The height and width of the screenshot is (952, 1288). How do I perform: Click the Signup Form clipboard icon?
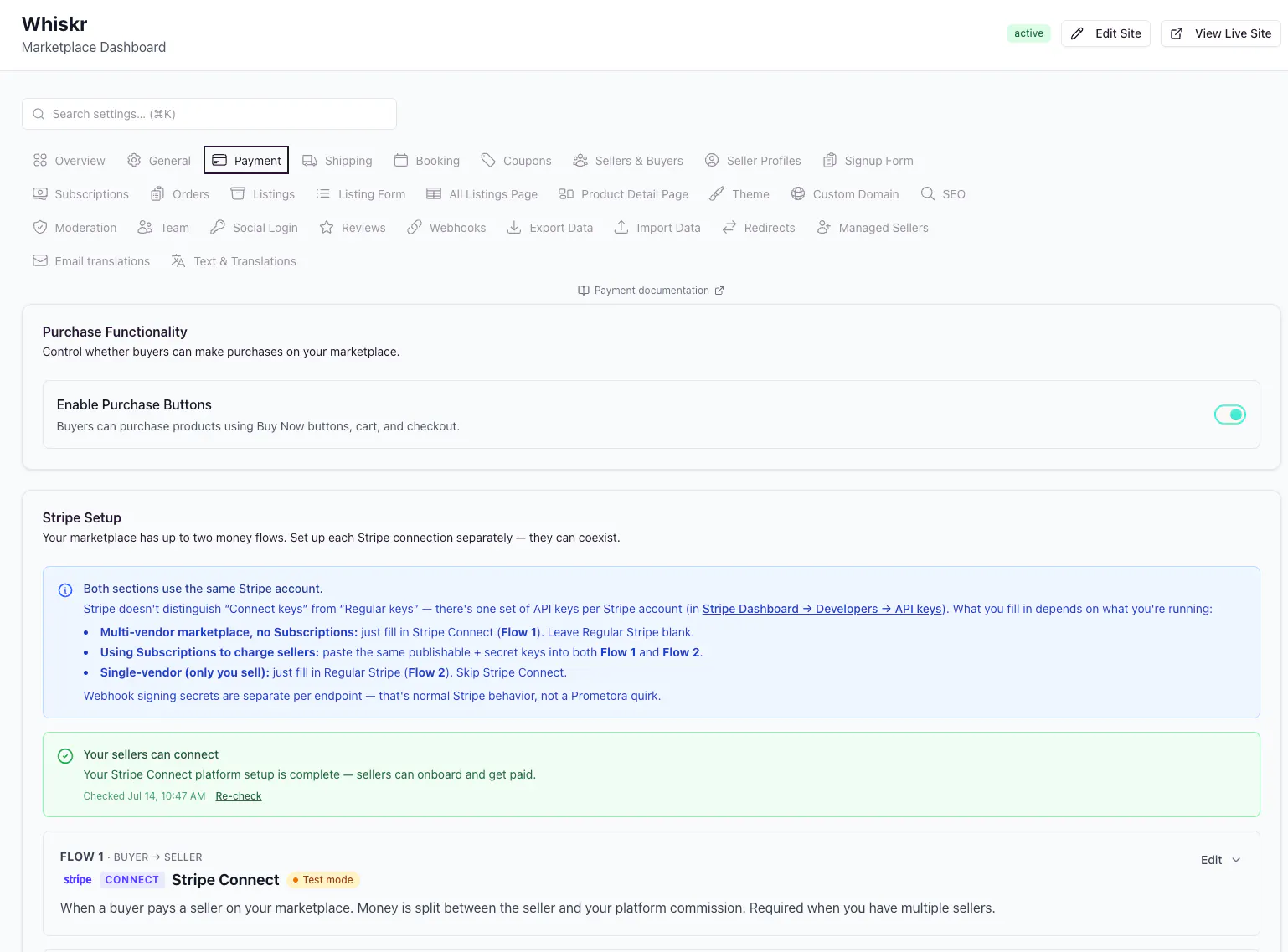[x=830, y=160]
